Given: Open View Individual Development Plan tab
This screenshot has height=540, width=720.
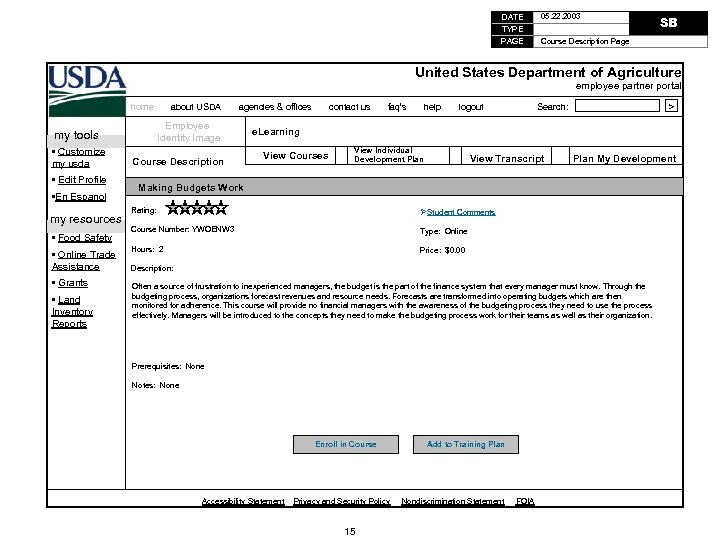Looking at the screenshot, I should pyautogui.click(x=399, y=155).
